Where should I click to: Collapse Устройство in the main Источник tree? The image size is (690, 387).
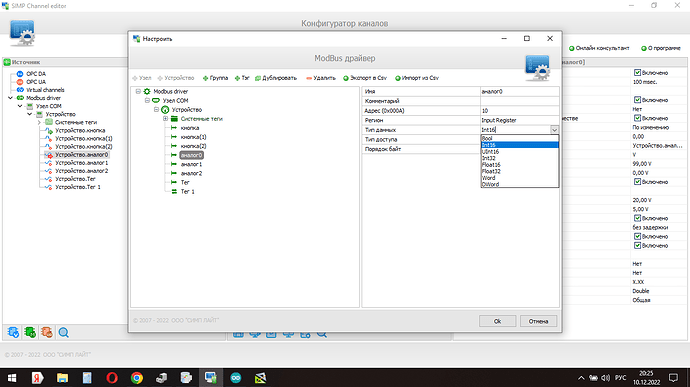point(30,114)
